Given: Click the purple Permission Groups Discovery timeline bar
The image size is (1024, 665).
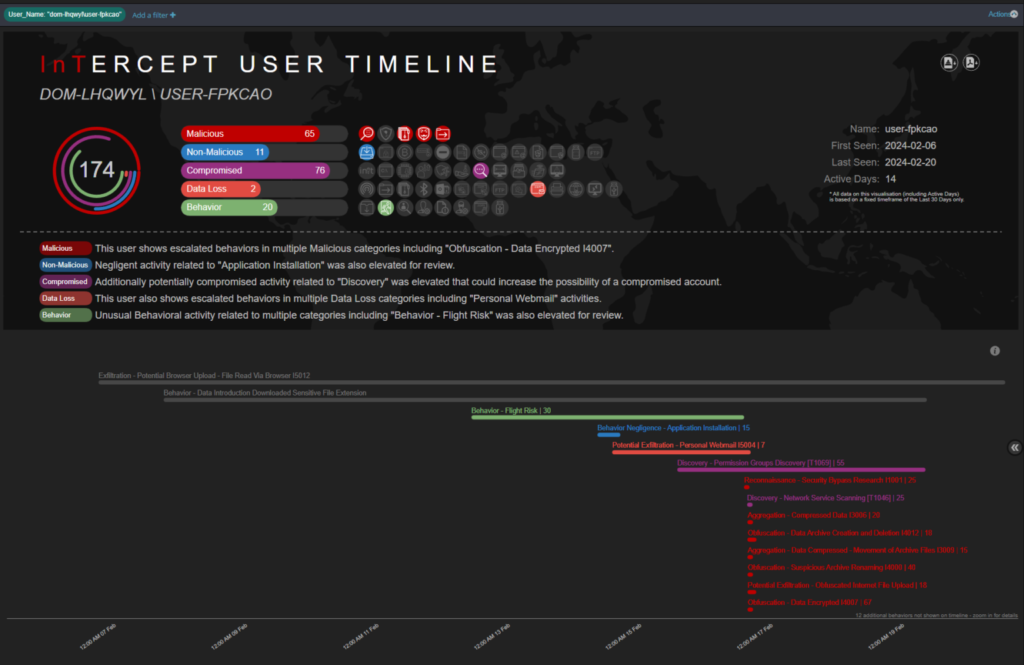Looking at the screenshot, I should pos(801,469).
